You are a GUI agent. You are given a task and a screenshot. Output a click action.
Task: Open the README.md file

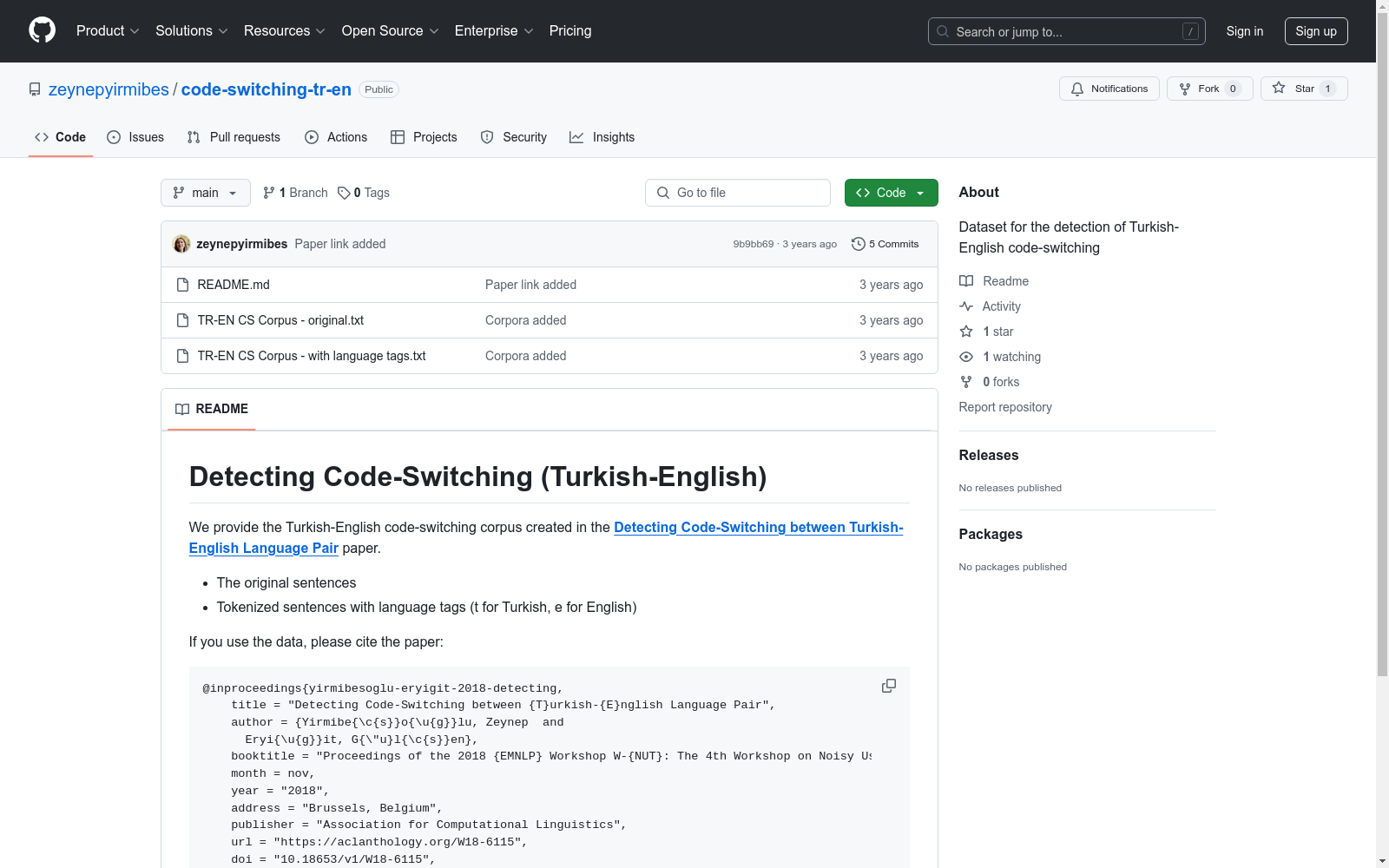234,285
